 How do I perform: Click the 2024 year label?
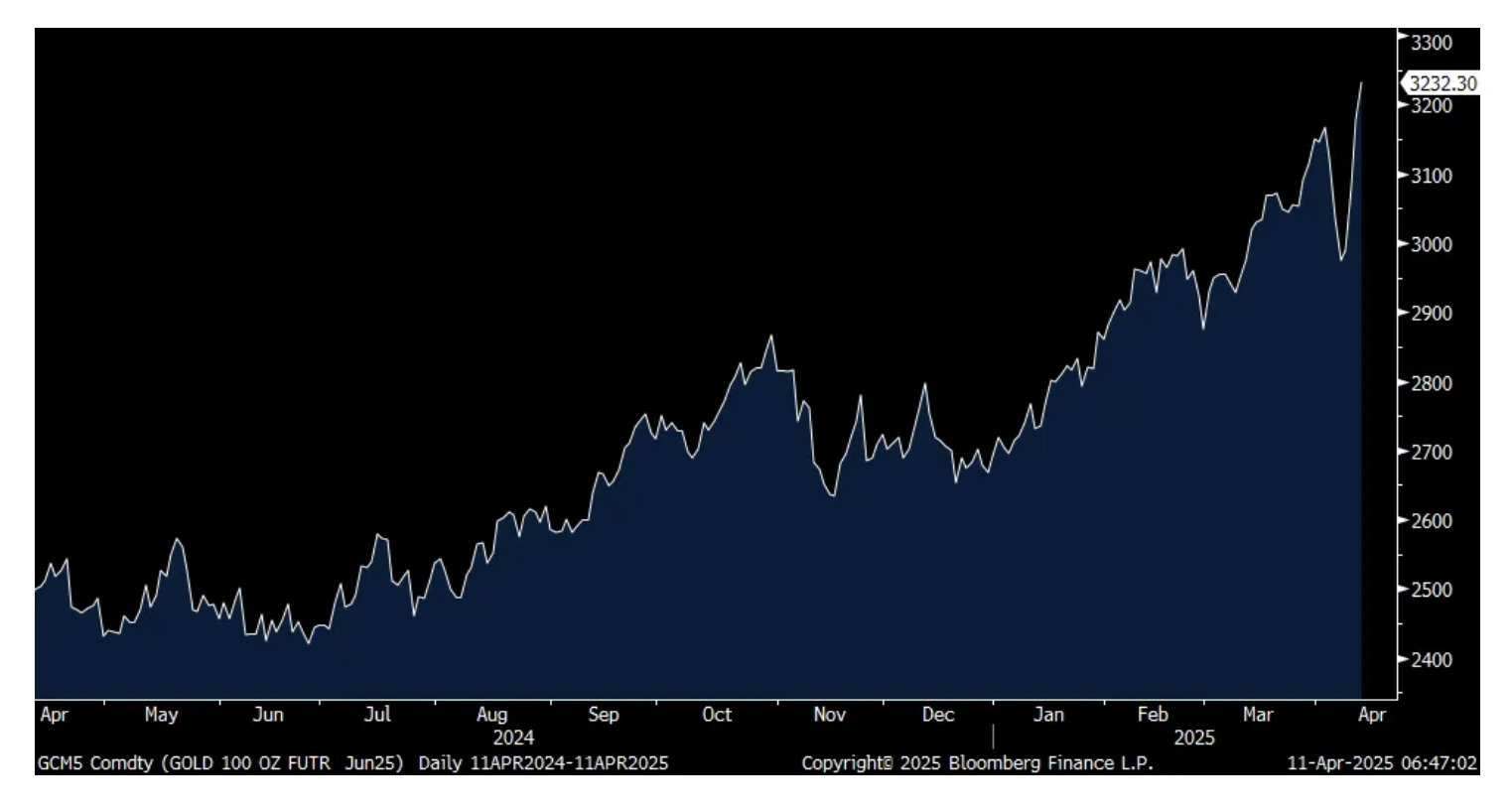(513, 738)
